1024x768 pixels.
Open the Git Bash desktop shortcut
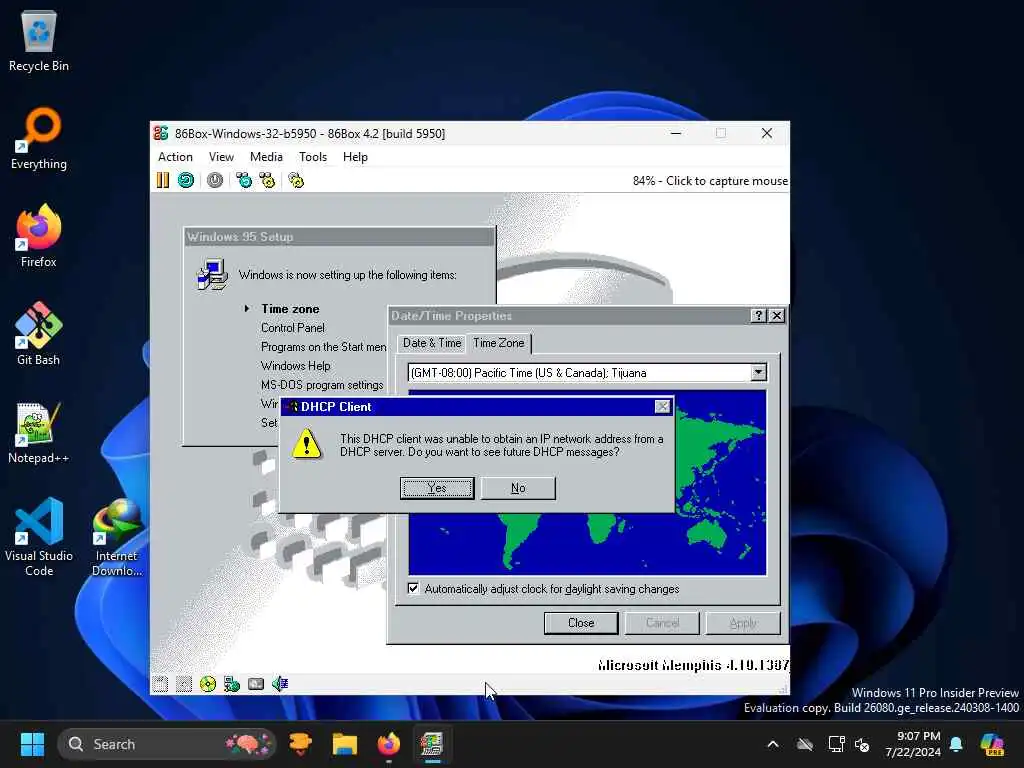coord(39,334)
